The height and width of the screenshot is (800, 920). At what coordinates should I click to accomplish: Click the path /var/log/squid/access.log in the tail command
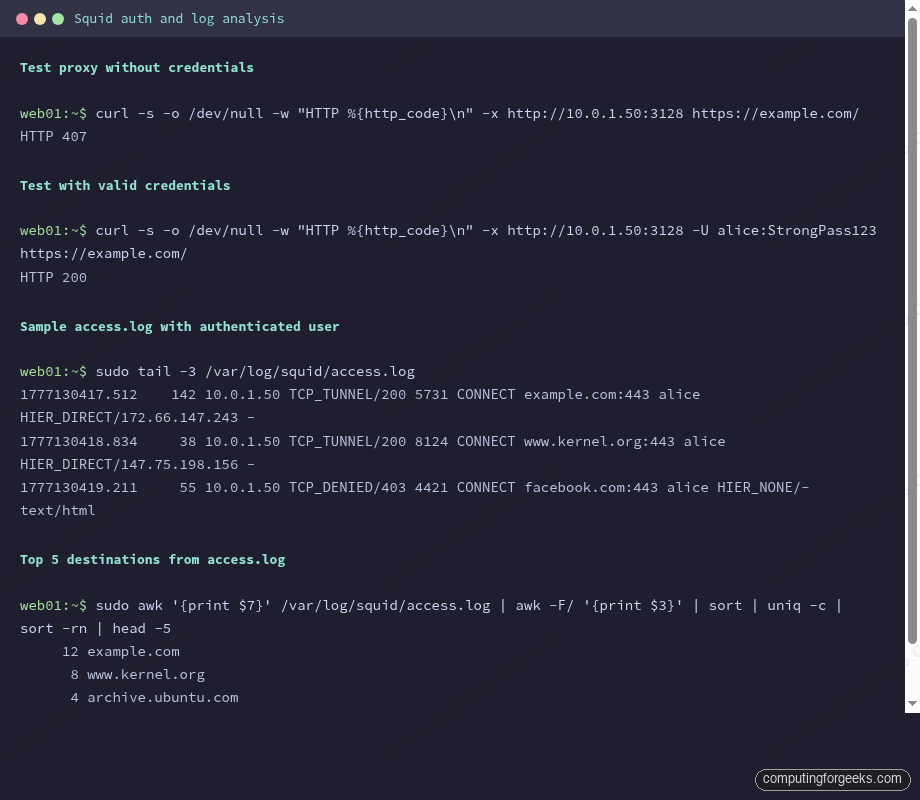pyautogui.click(x=313, y=371)
